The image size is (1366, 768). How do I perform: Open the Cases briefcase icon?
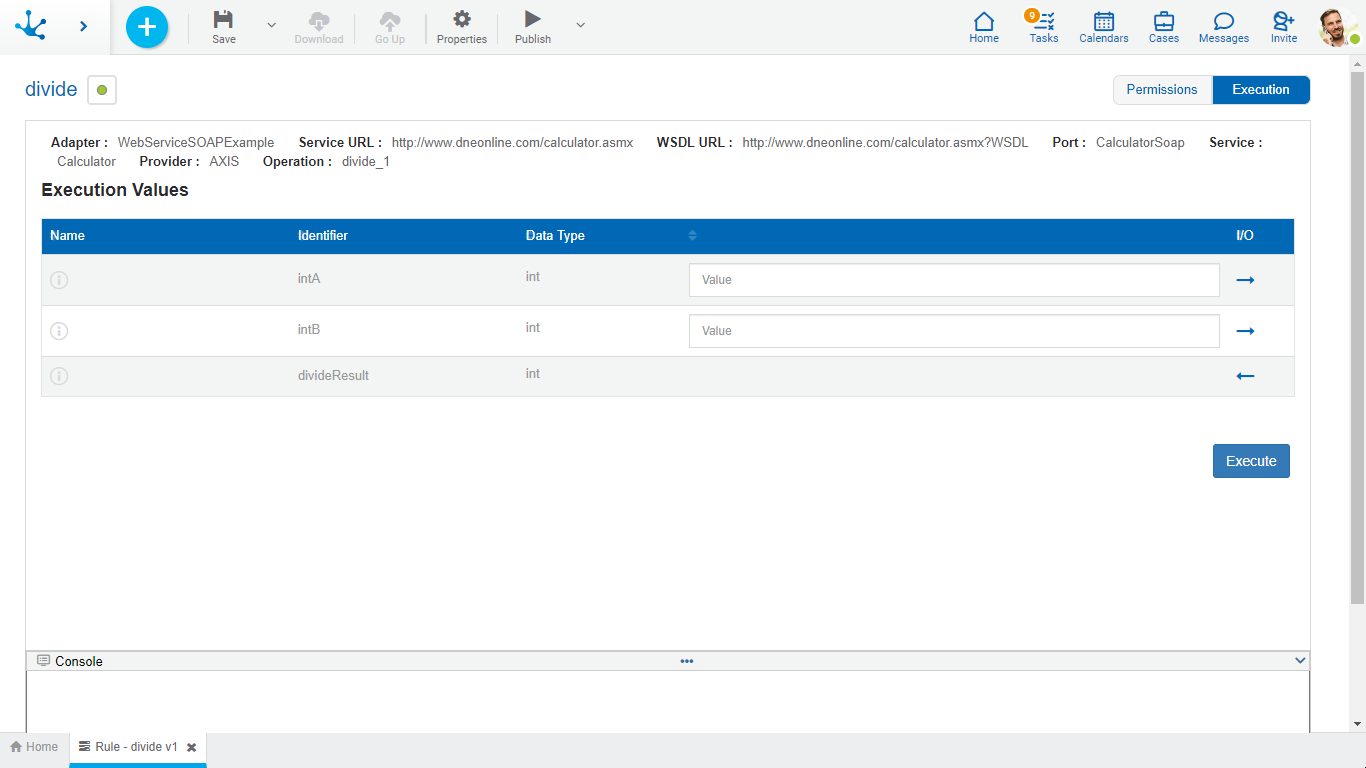pos(1163,27)
